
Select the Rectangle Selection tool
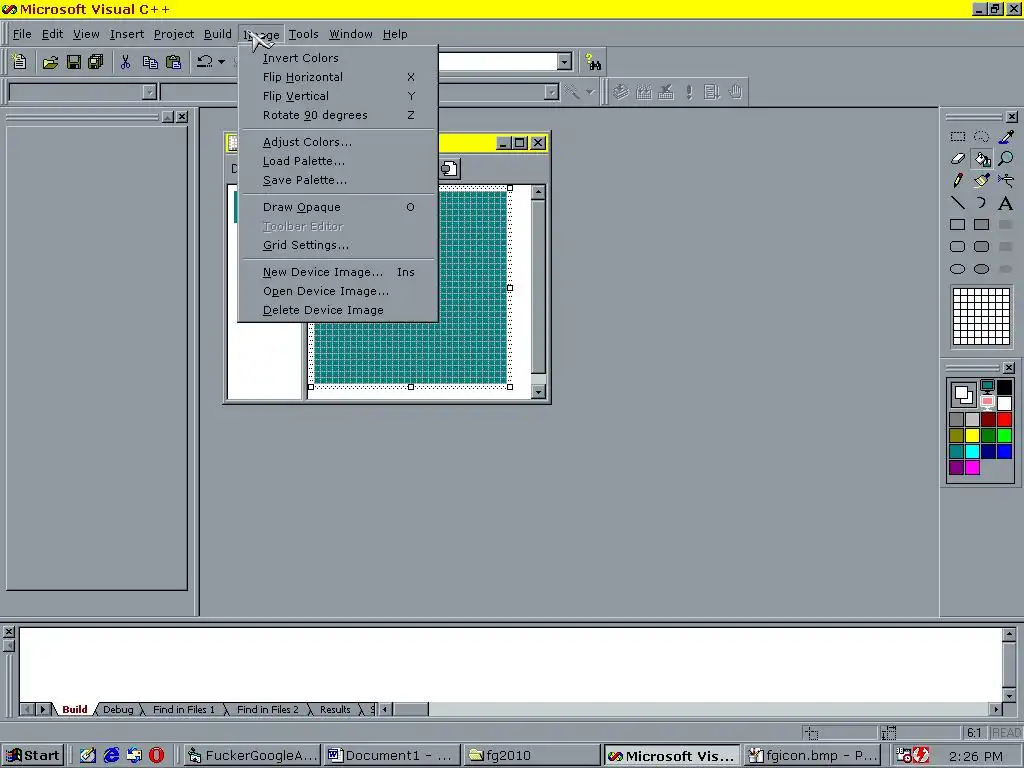957,136
